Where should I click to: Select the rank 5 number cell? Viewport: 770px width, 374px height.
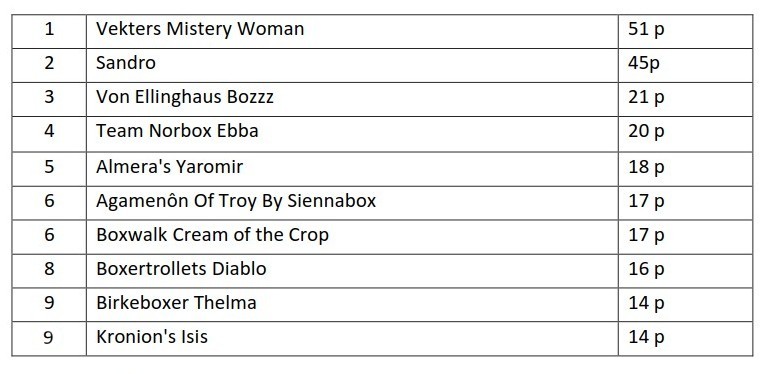(49, 169)
